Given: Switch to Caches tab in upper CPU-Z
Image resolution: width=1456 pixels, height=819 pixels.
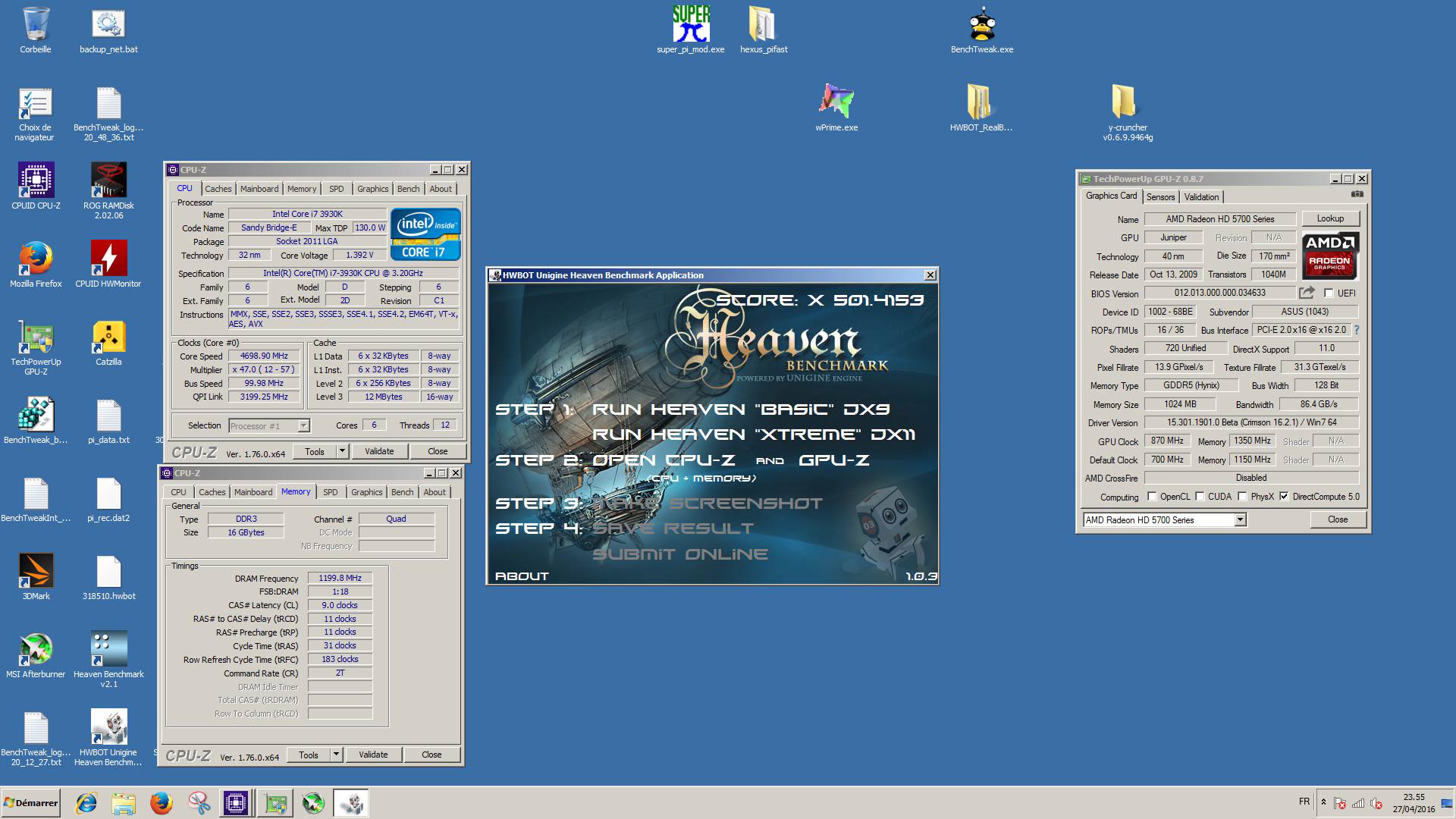Looking at the screenshot, I should pos(218,189).
